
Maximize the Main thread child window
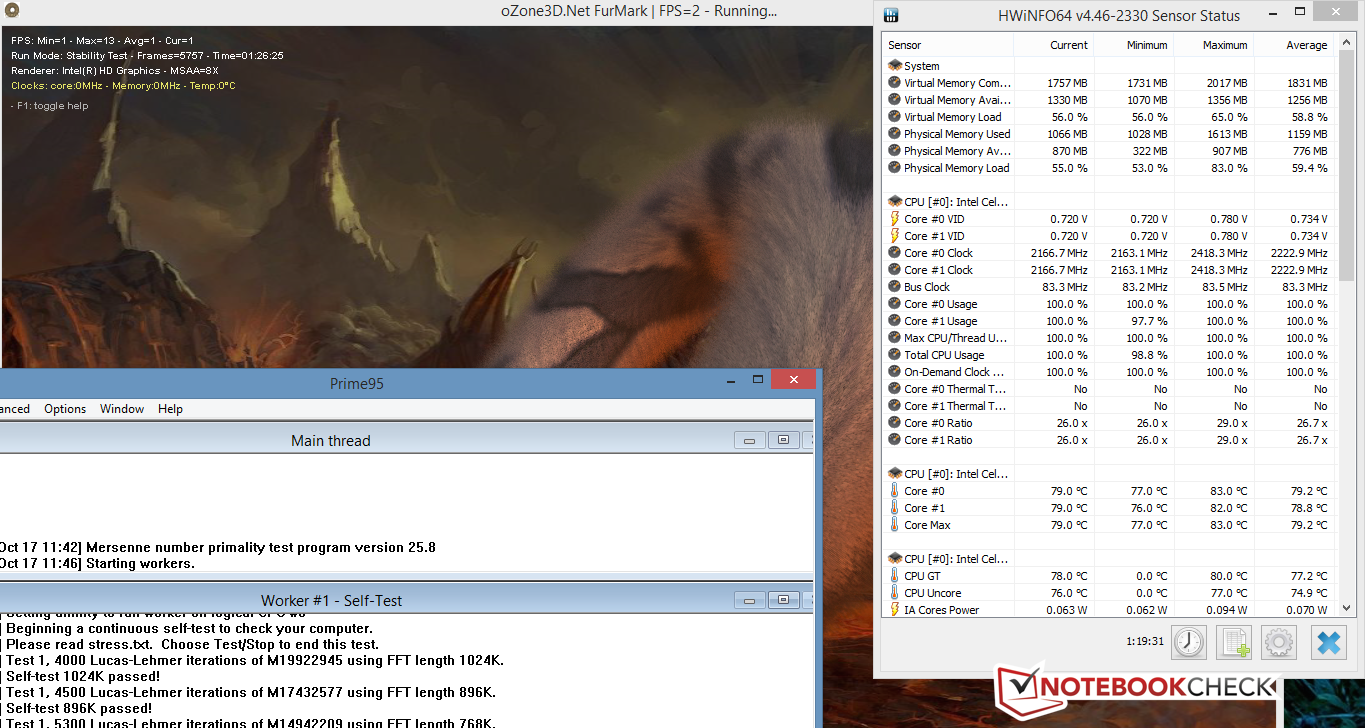(x=783, y=440)
